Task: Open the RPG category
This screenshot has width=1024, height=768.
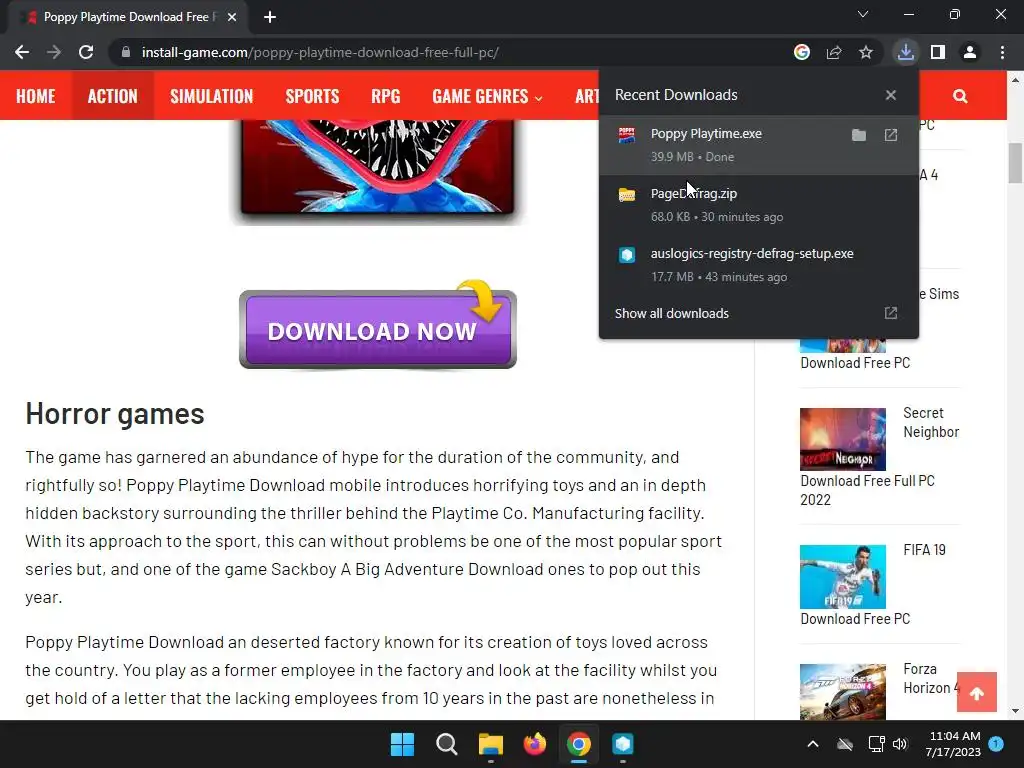Action: [x=385, y=96]
